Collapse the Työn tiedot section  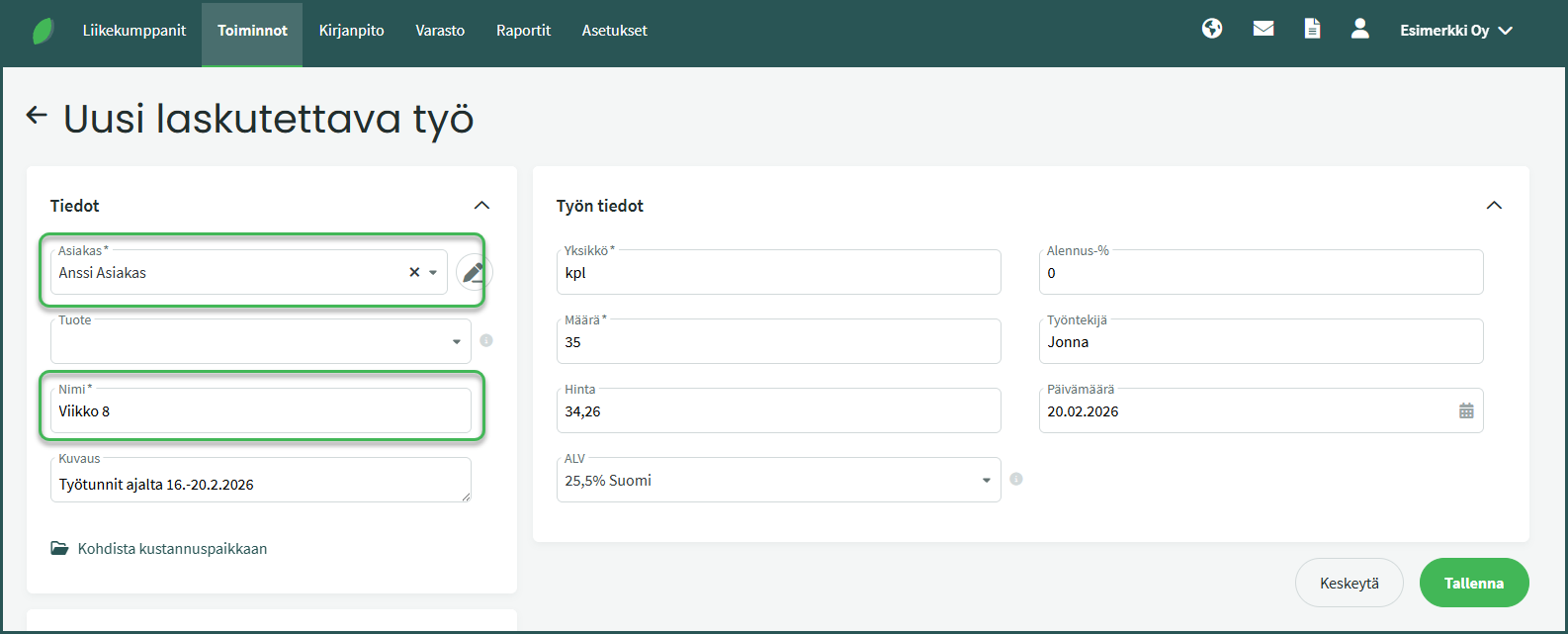[x=1494, y=206]
